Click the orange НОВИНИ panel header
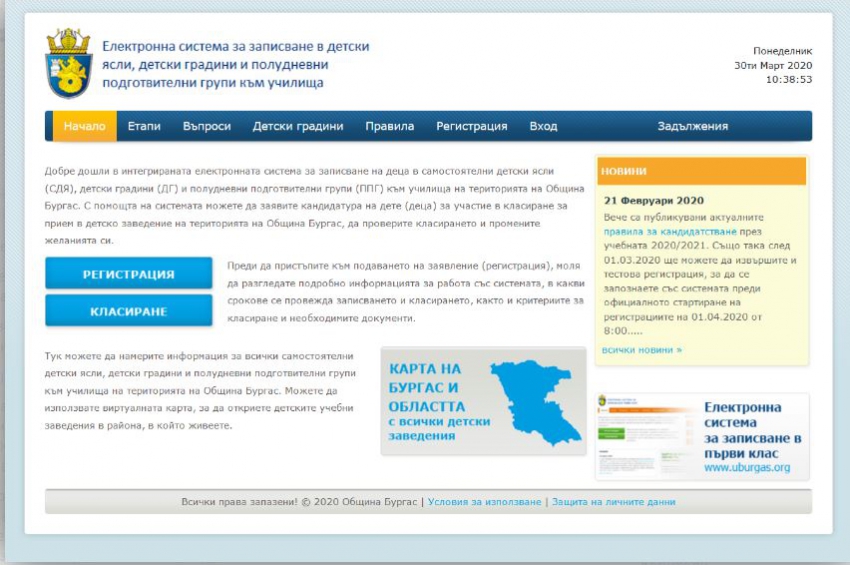Image resolution: width=850 pixels, height=565 pixels. pyautogui.click(x=700, y=171)
